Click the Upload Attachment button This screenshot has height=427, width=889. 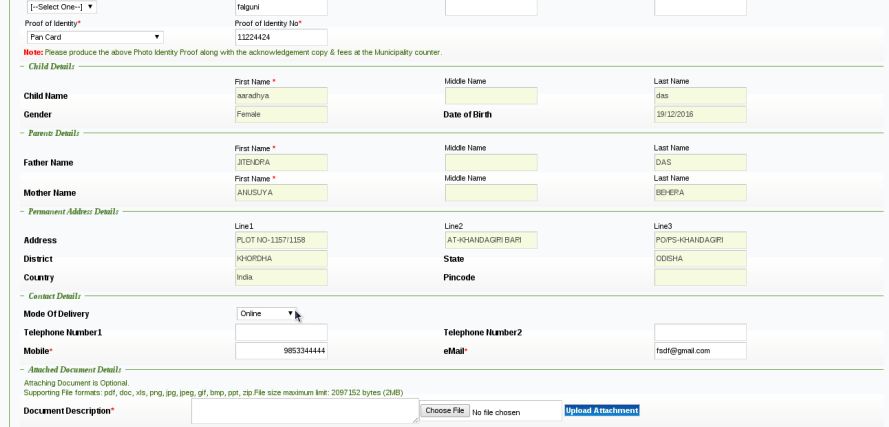602,411
